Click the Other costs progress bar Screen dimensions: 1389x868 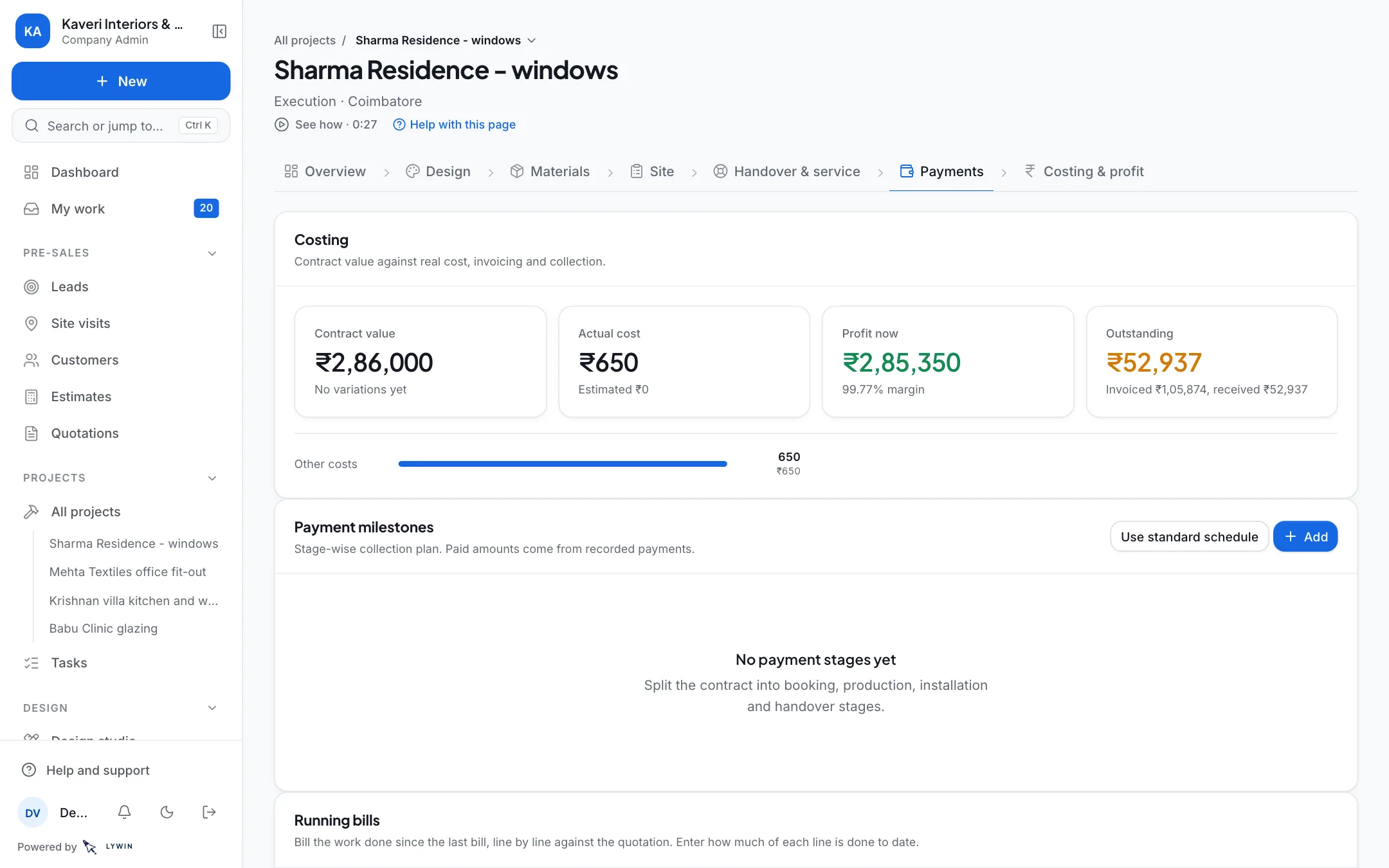(563, 464)
